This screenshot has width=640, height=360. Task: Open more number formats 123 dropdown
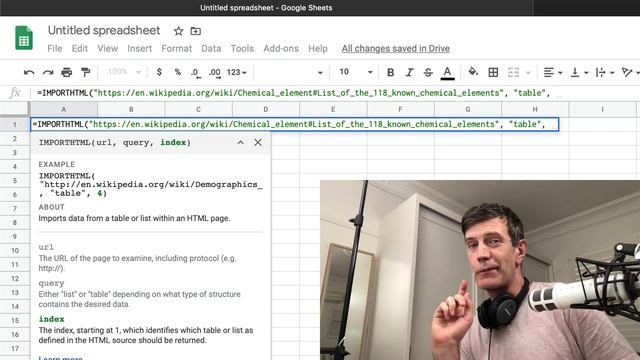coord(237,73)
